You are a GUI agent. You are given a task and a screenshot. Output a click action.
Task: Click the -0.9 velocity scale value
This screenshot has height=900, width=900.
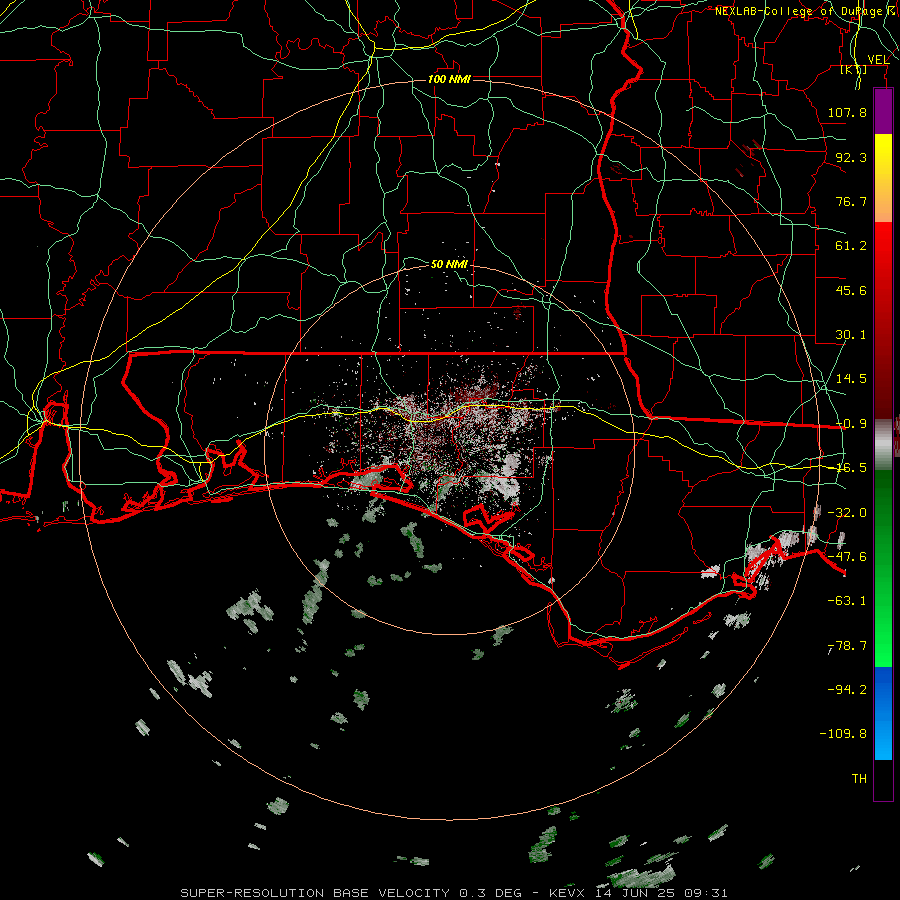tap(851, 424)
